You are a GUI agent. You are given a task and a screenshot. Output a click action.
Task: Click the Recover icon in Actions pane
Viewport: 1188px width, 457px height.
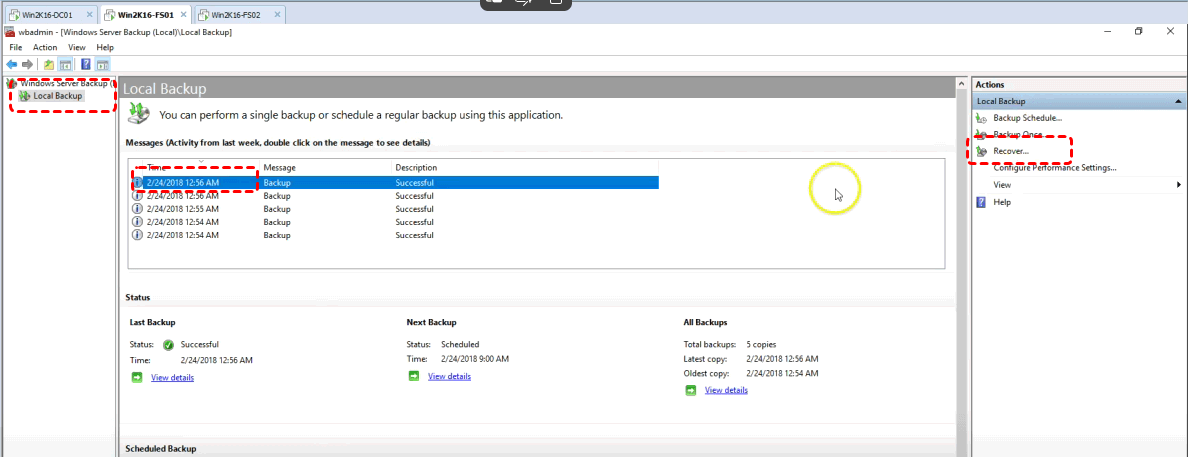point(981,151)
